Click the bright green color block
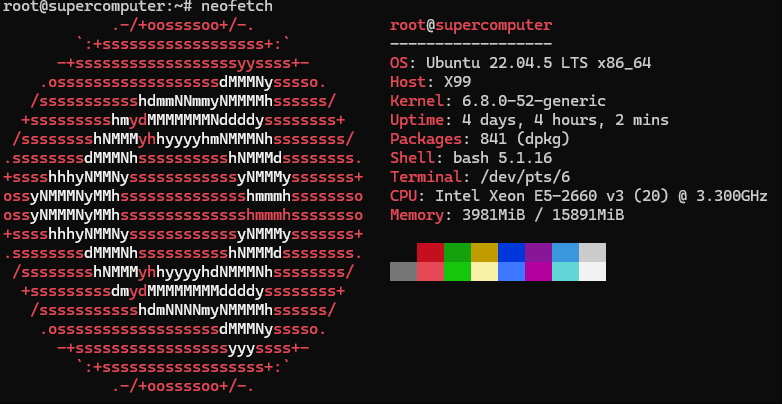This screenshot has width=782, height=404. tap(457, 271)
